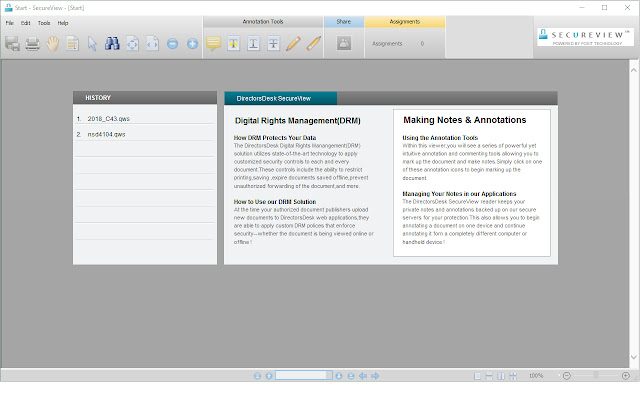The image size is (640, 400).
Task: Click the 100% zoom value
Action: click(536, 376)
